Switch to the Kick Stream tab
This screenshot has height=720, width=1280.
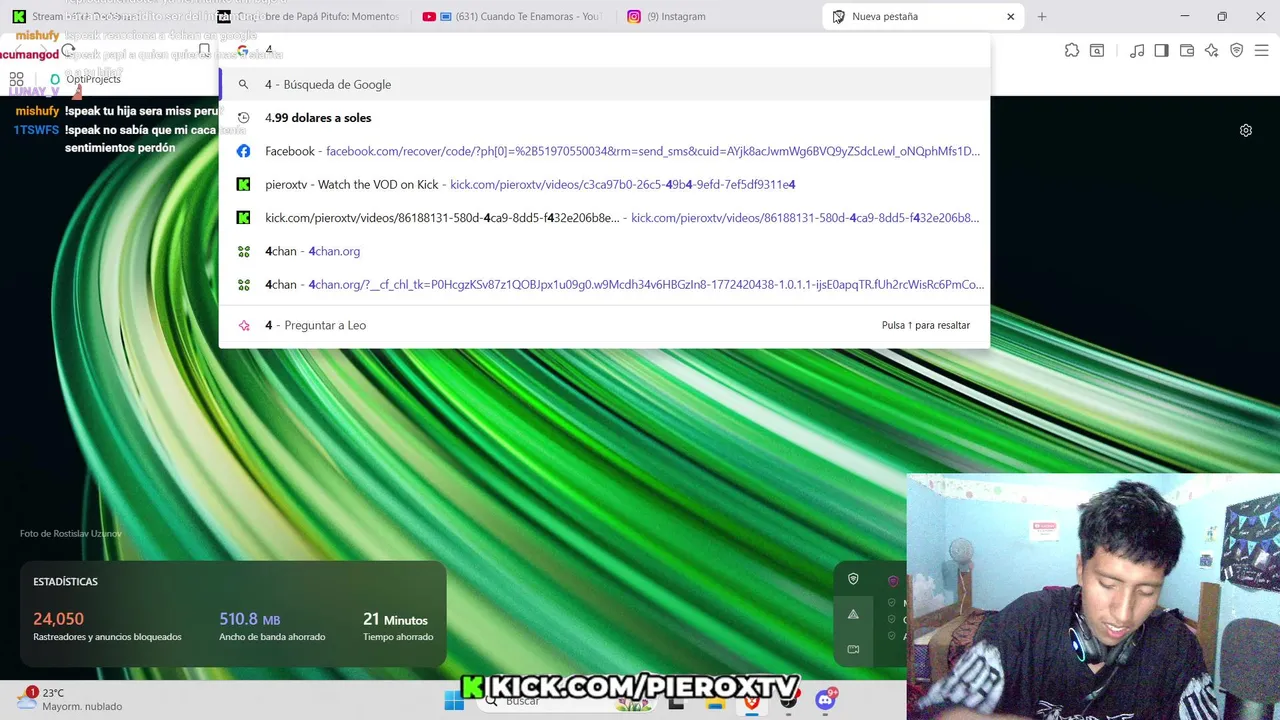click(108, 16)
